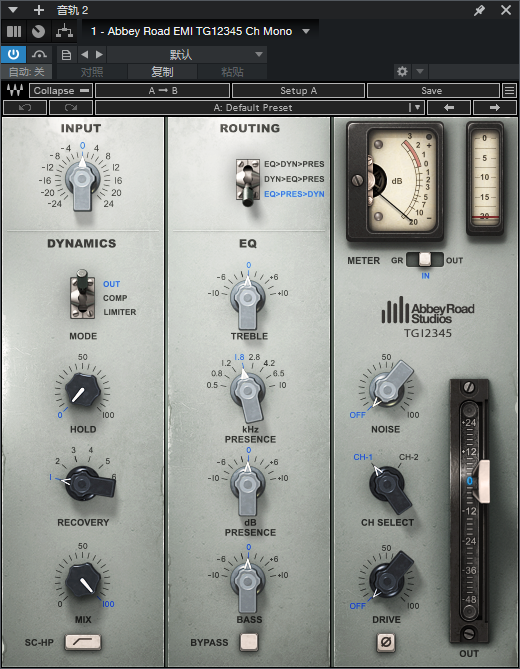Click the MODE toggle switch
This screenshot has height=669, width=520.
tap(82, 294)
